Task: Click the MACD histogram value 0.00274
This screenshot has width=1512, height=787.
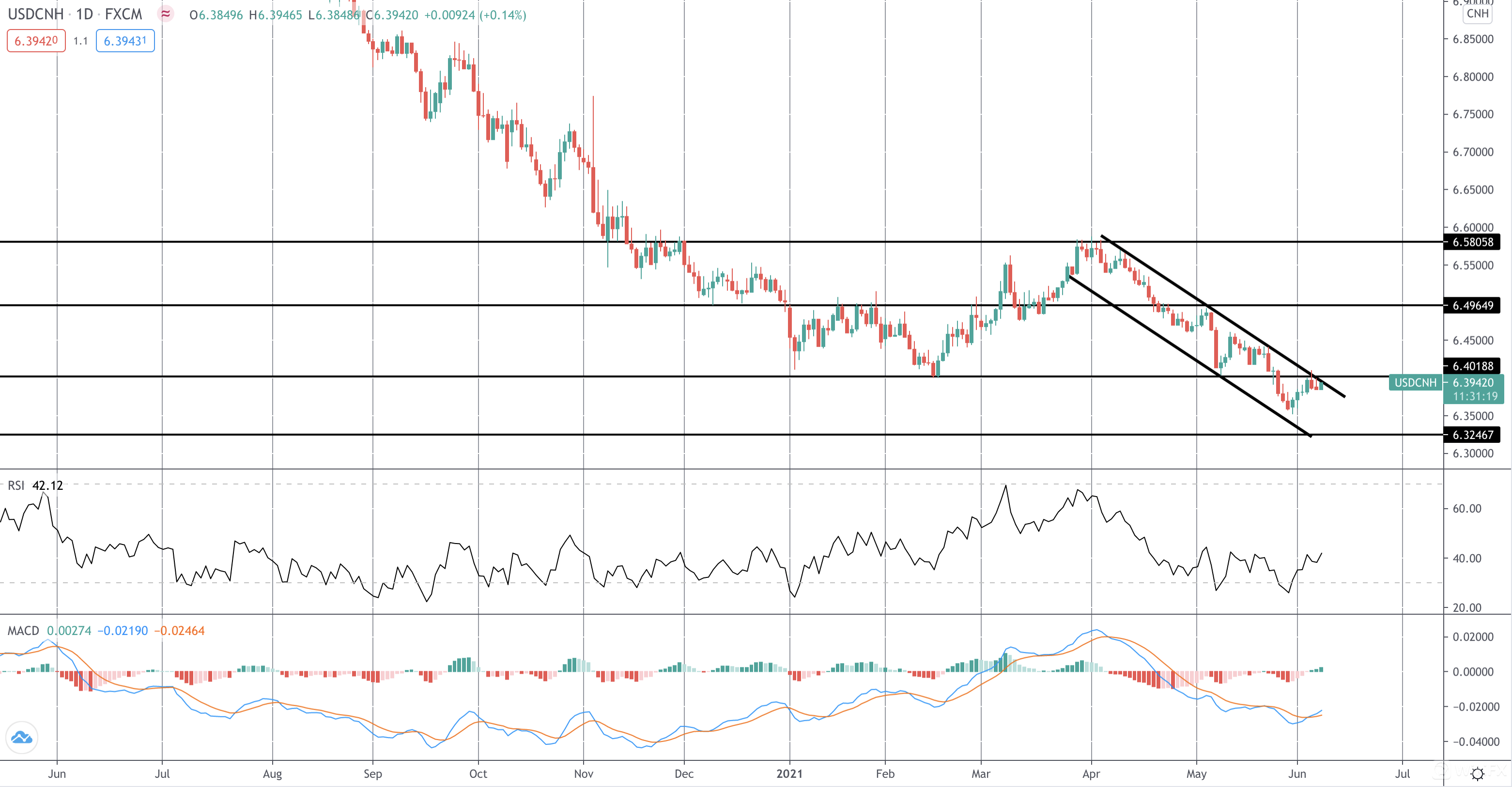Action: [69, 630]
